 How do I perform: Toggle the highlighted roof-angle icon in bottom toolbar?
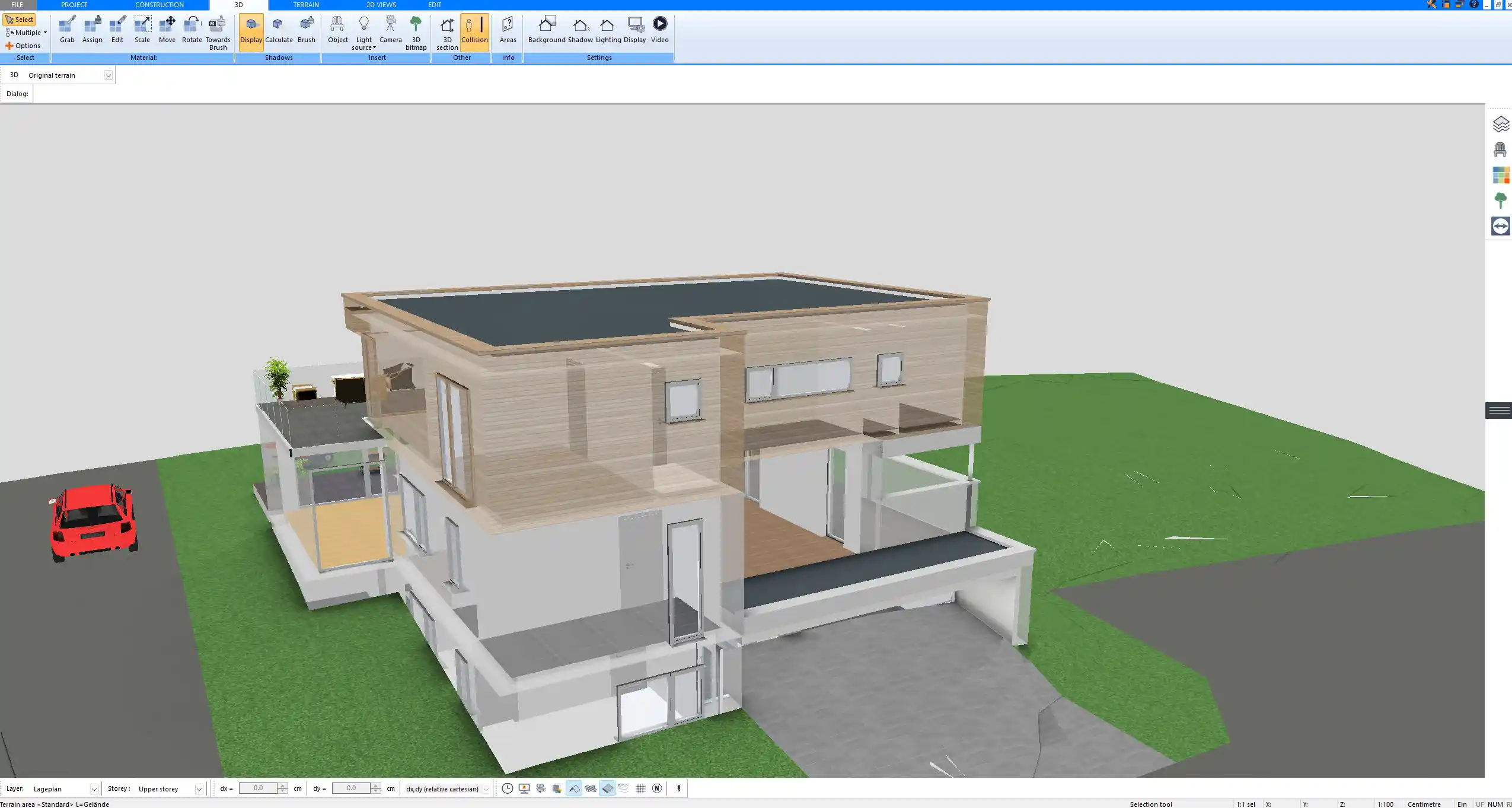point(574,788)
